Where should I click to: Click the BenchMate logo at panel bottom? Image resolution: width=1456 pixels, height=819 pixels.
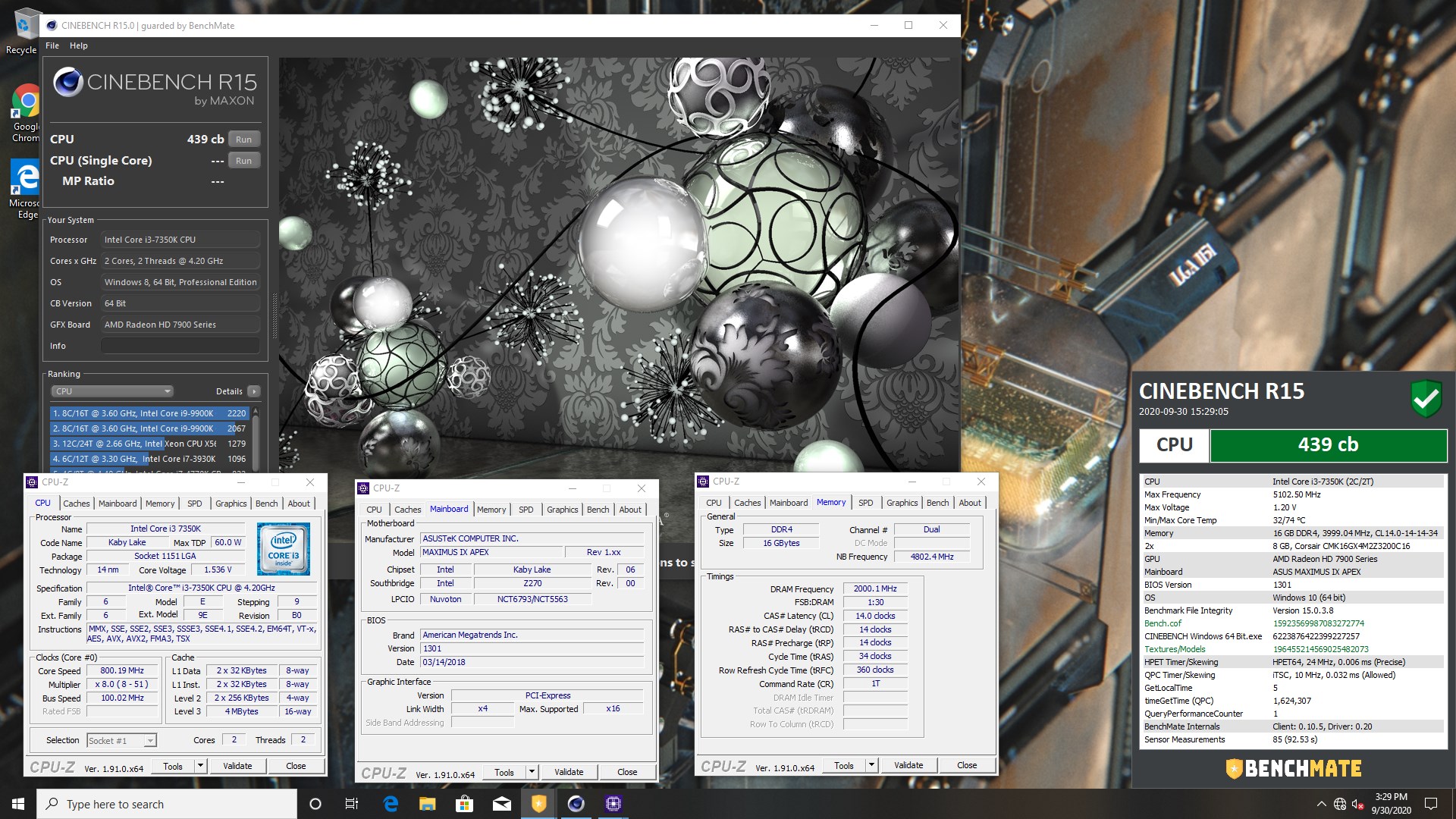pyautogui.click(x=1294, y=768)
